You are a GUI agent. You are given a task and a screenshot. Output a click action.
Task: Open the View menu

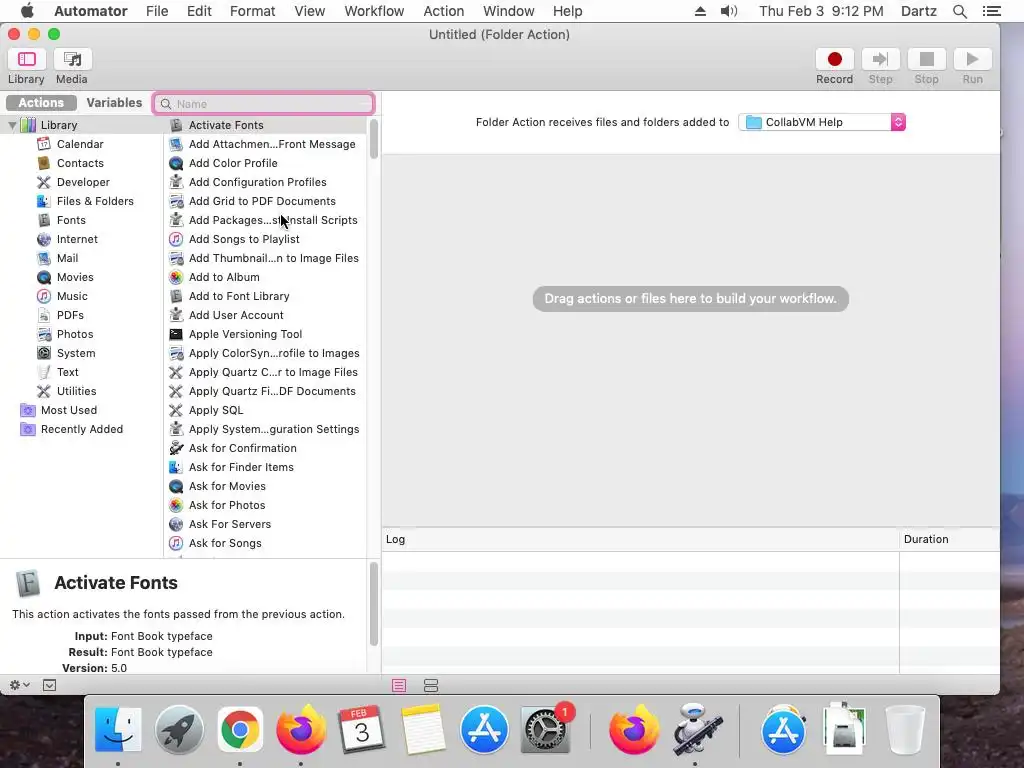pyautogui.click(x=310, y=11)
